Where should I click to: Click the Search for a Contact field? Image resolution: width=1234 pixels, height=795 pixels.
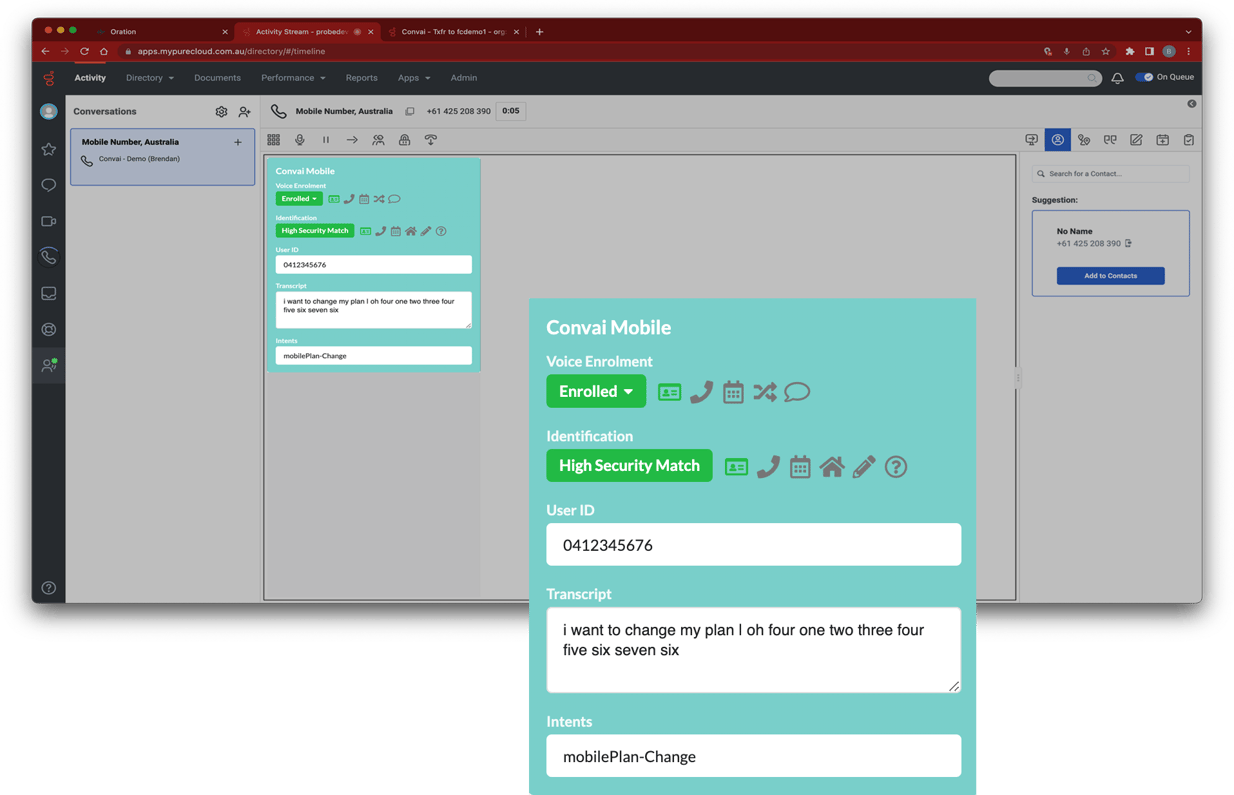point(1110,174)
